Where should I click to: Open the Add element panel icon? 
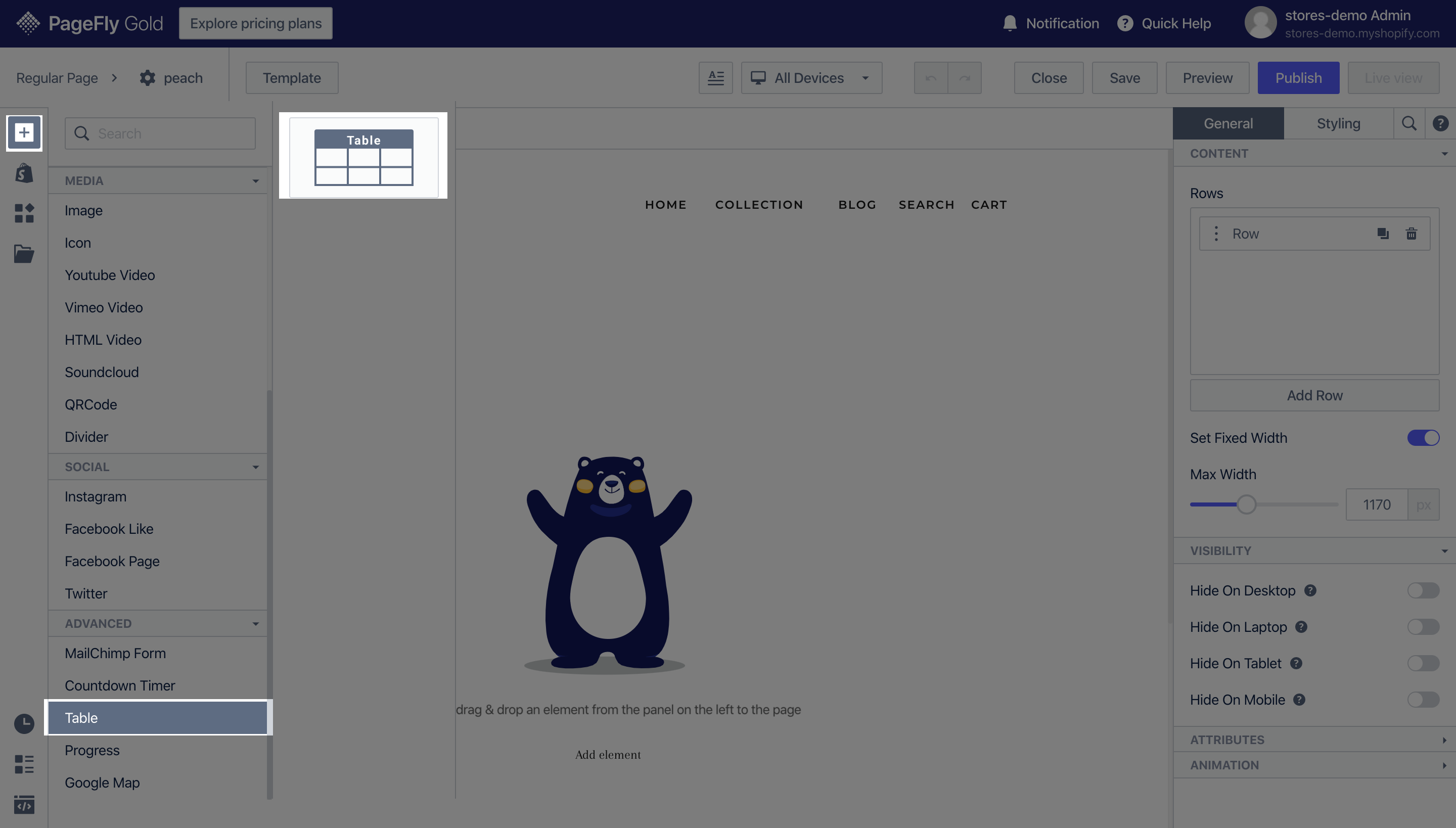pyautogui.click(x=24, y=132)
